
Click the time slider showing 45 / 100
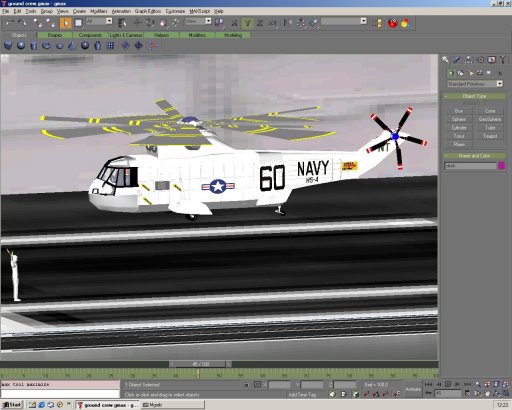tap(200, 364)
